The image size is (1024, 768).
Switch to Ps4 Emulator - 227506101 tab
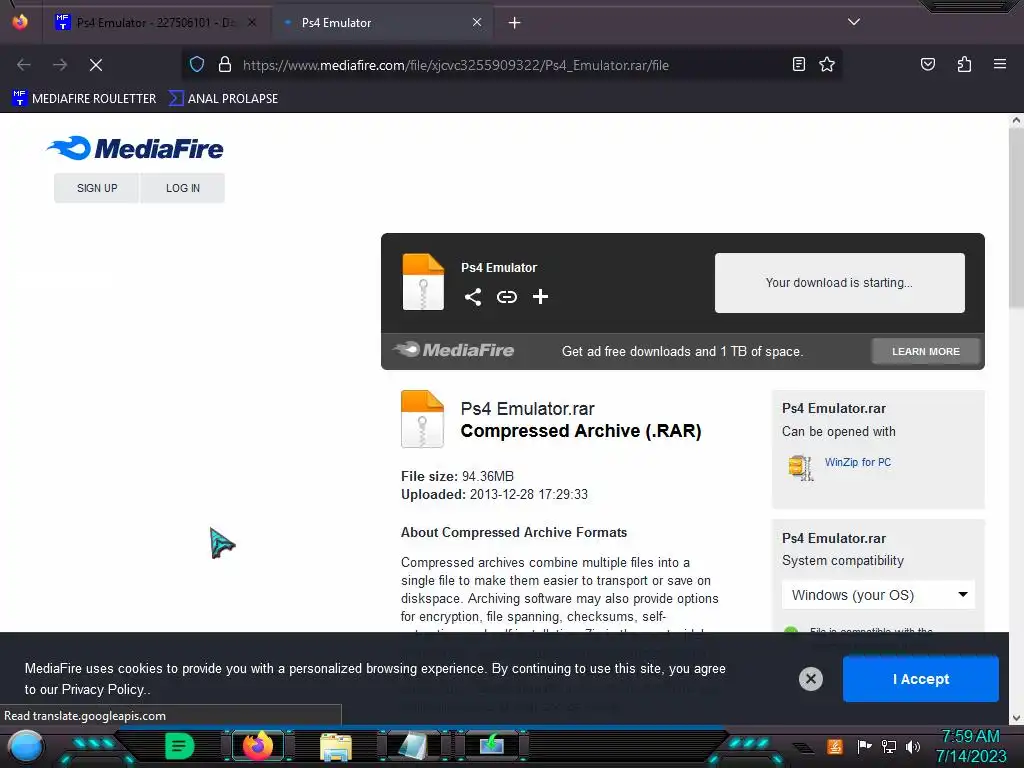[x=157, y=23]
